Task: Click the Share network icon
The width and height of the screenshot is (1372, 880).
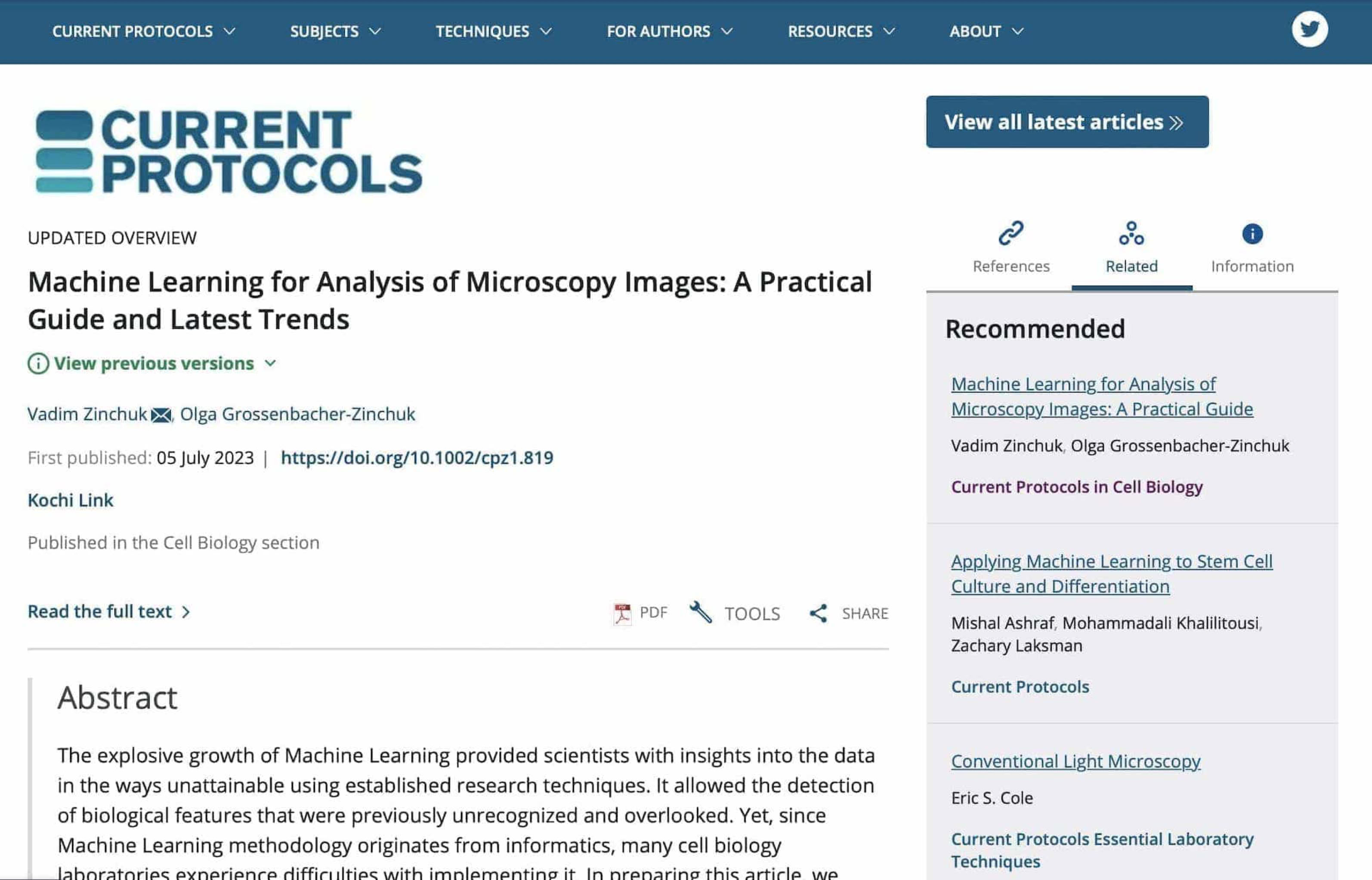Action: point(818,614)
